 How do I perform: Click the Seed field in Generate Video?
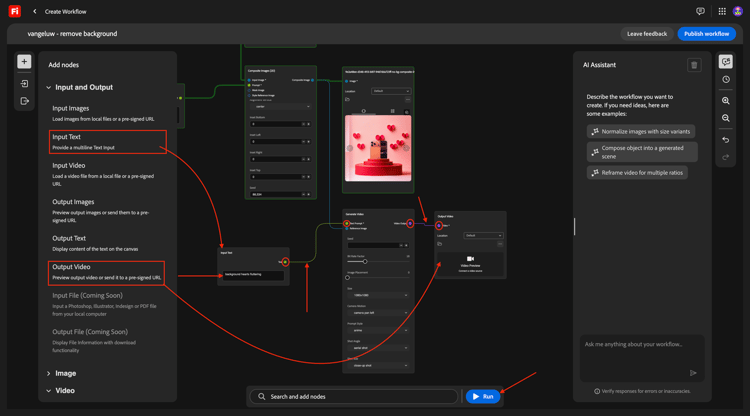[378, 245]
